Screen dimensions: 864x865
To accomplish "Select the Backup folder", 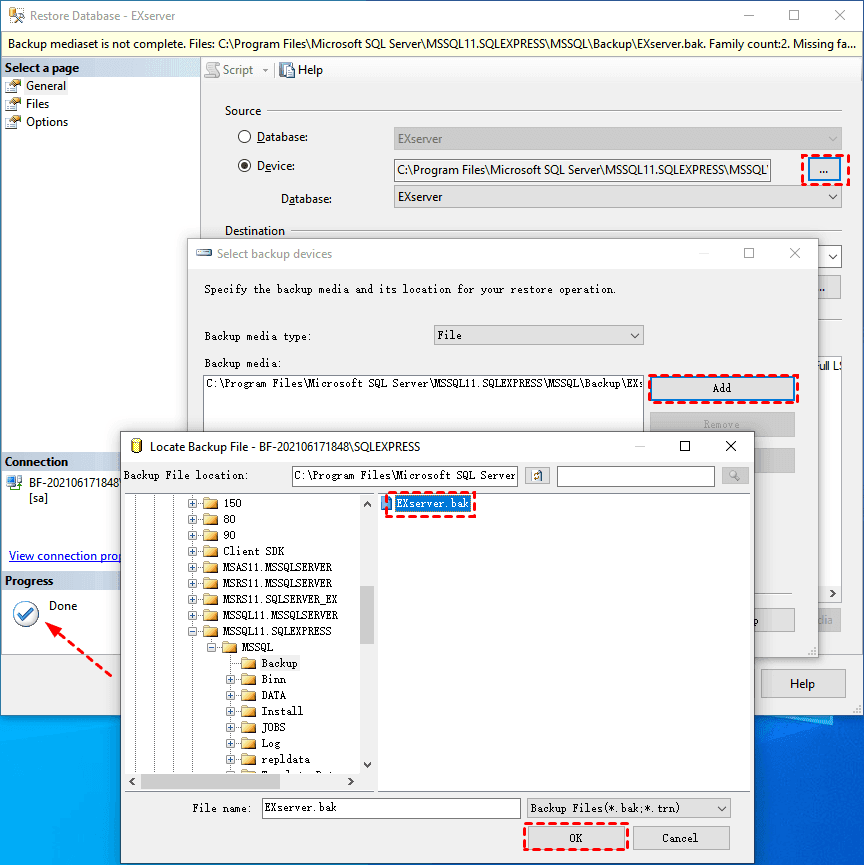I will (x=279, y=663).
